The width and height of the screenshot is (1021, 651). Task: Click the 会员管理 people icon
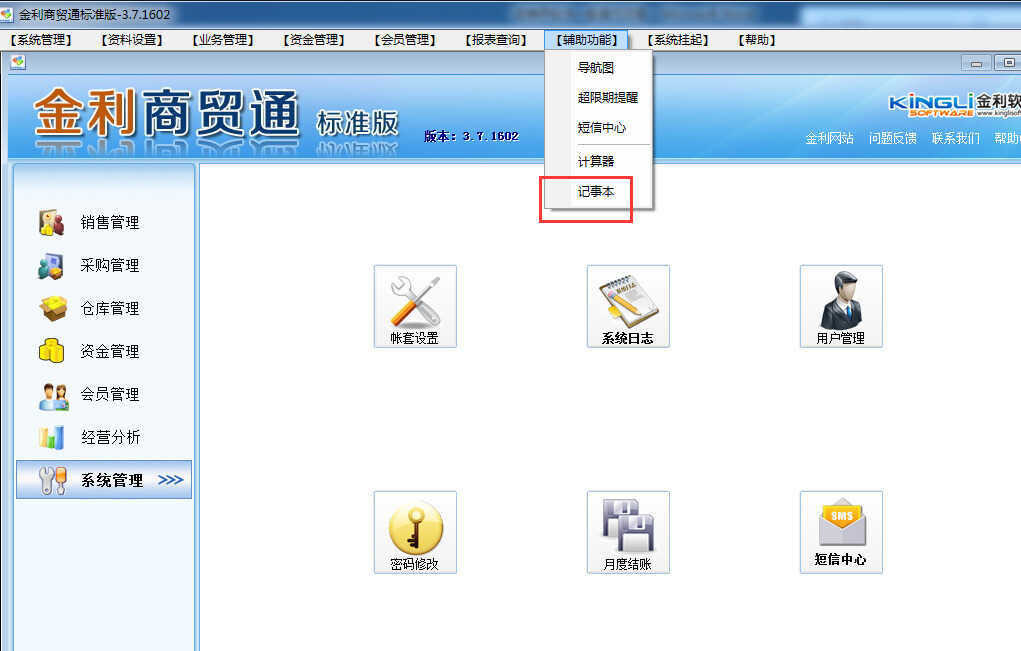coord(53,395)
